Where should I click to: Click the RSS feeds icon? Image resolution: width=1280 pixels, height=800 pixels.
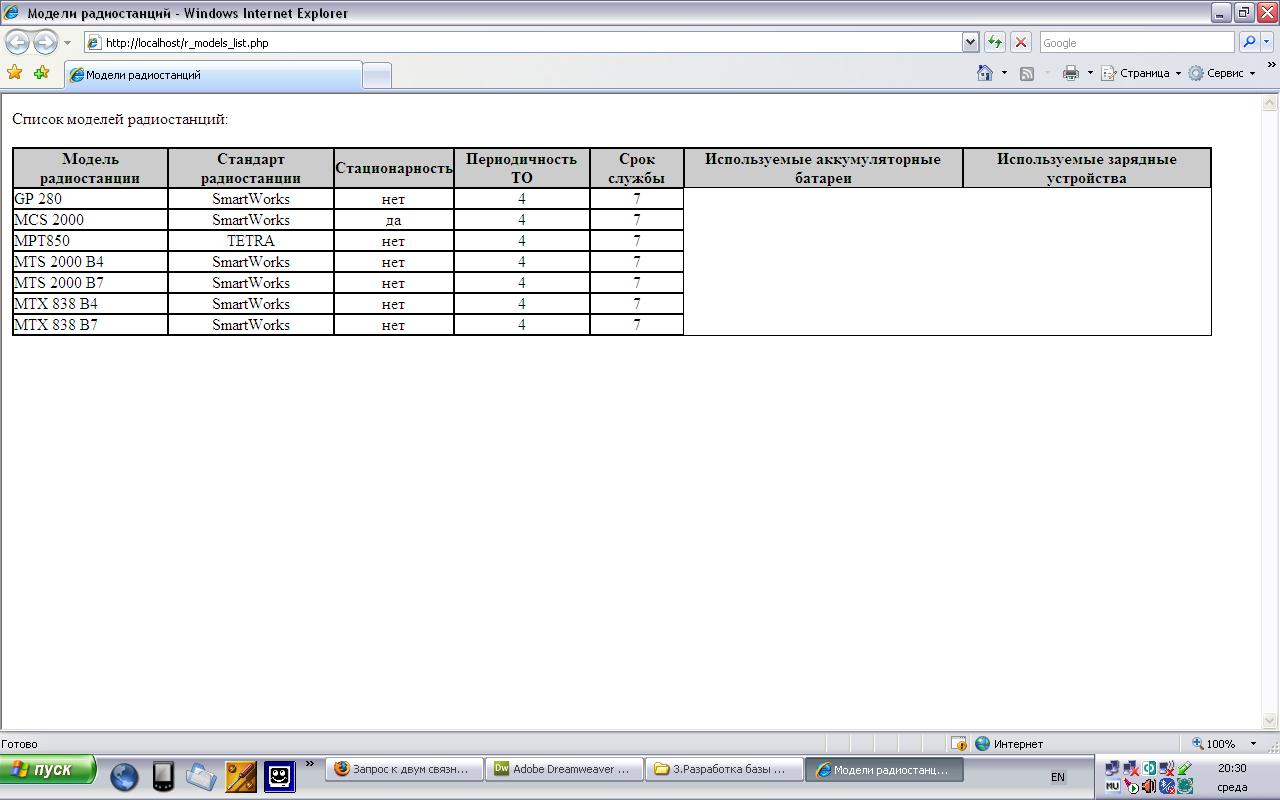[x=1026, y=73]
